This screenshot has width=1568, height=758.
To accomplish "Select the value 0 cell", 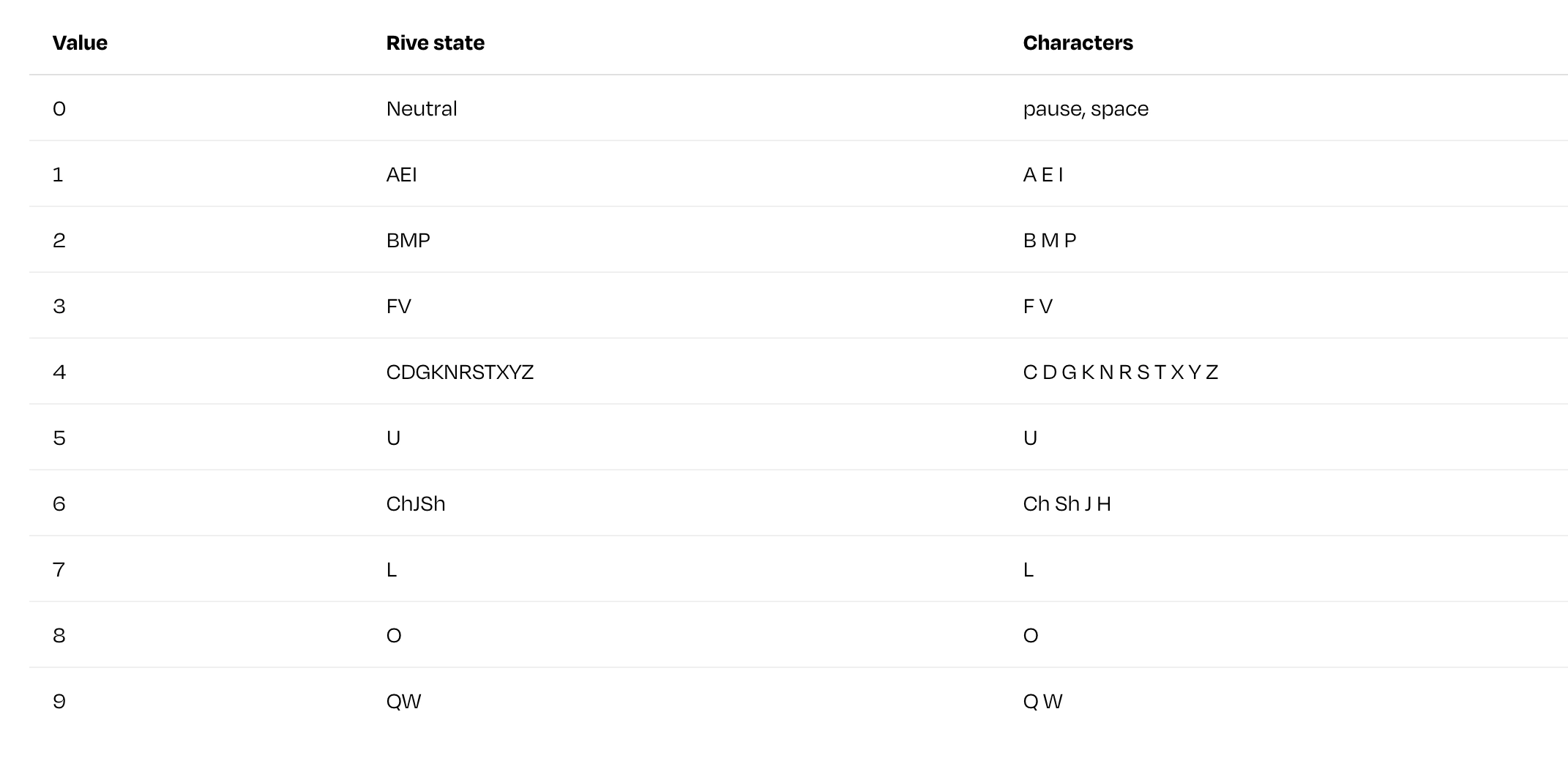I will pyautogui.click(x=59, y=109).
